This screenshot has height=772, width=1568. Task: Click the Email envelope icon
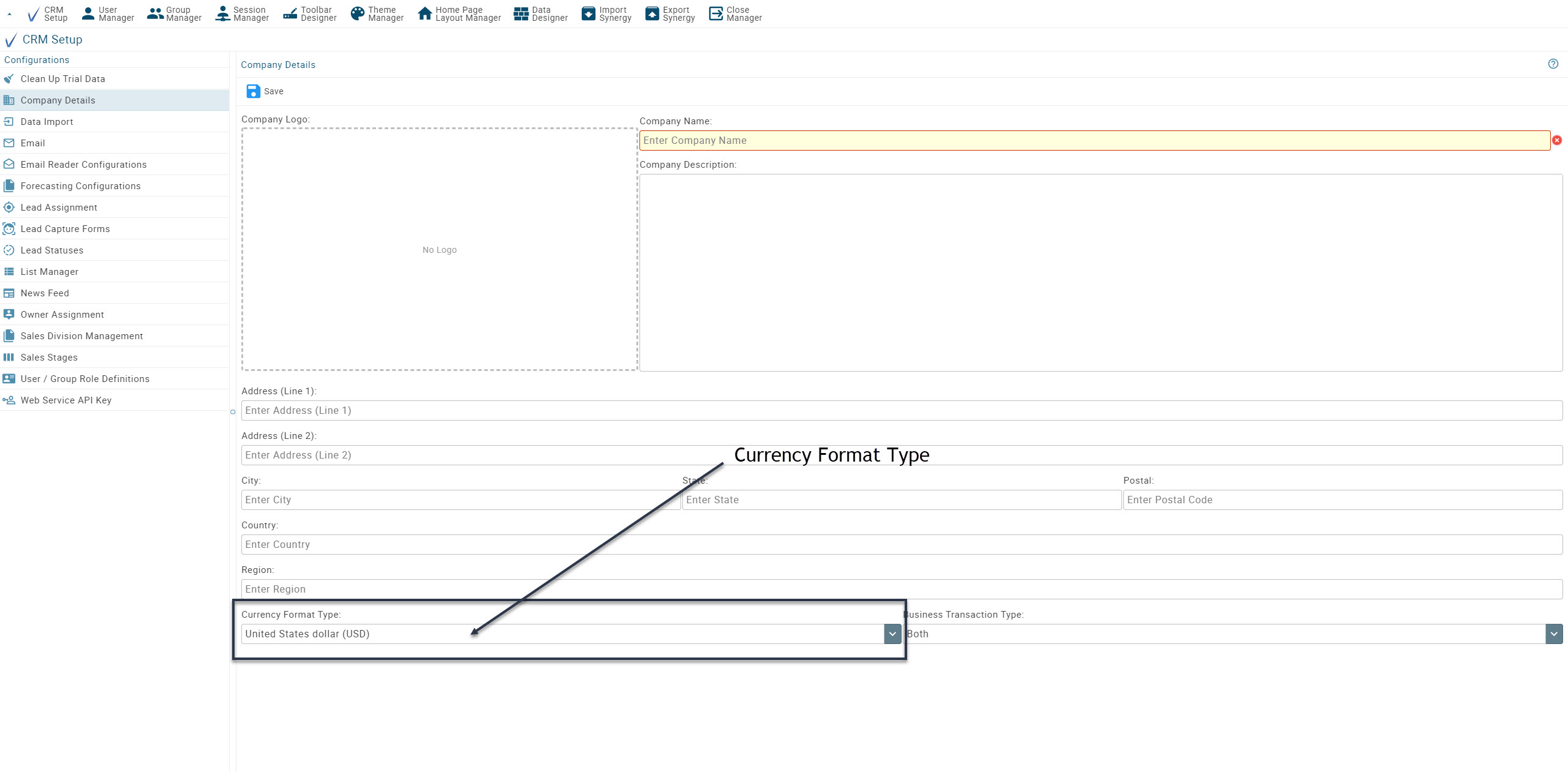point(9,143)
